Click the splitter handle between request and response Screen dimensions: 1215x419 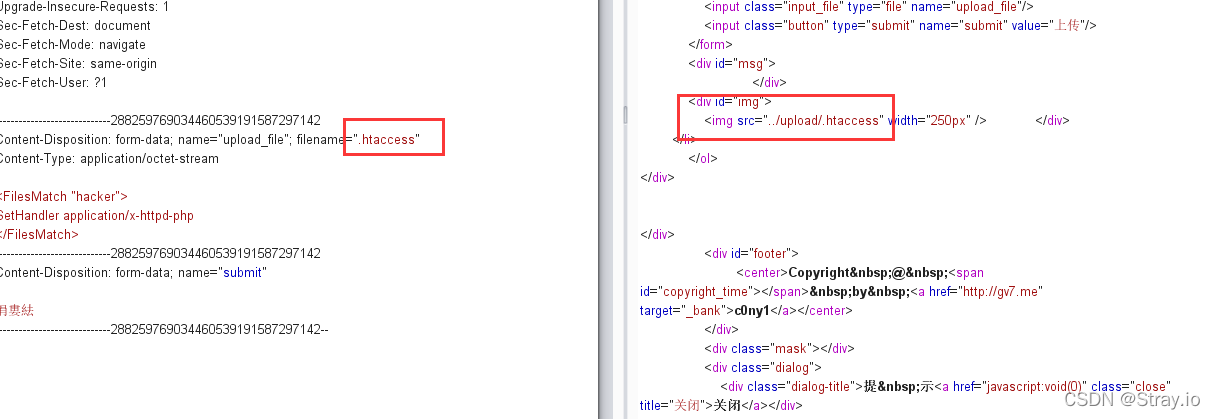pos(626,115)
